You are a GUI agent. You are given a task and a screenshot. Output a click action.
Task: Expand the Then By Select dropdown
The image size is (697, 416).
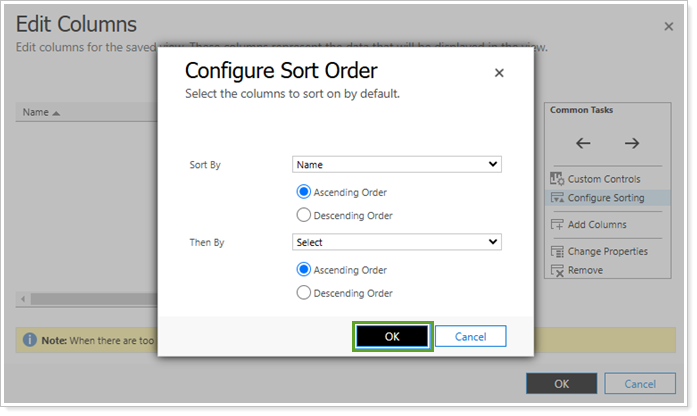click(396, 242)
